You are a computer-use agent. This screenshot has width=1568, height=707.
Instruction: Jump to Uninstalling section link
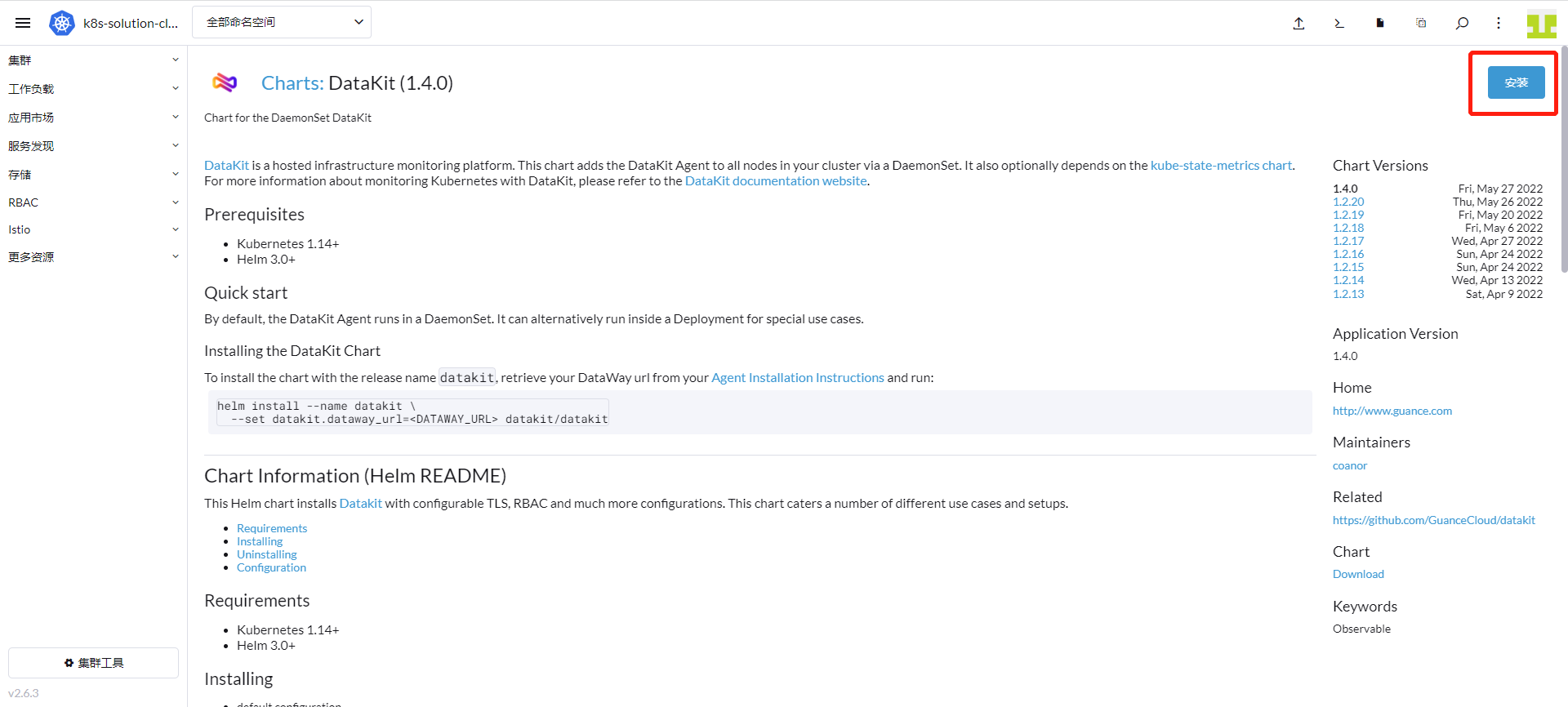click(267, 554)
